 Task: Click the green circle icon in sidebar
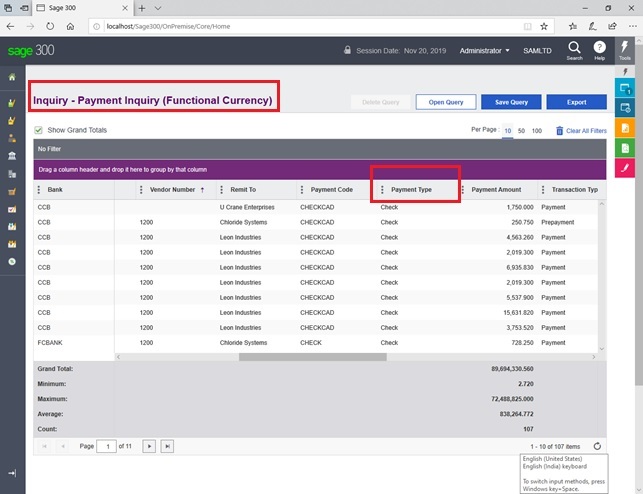[12, 262]
